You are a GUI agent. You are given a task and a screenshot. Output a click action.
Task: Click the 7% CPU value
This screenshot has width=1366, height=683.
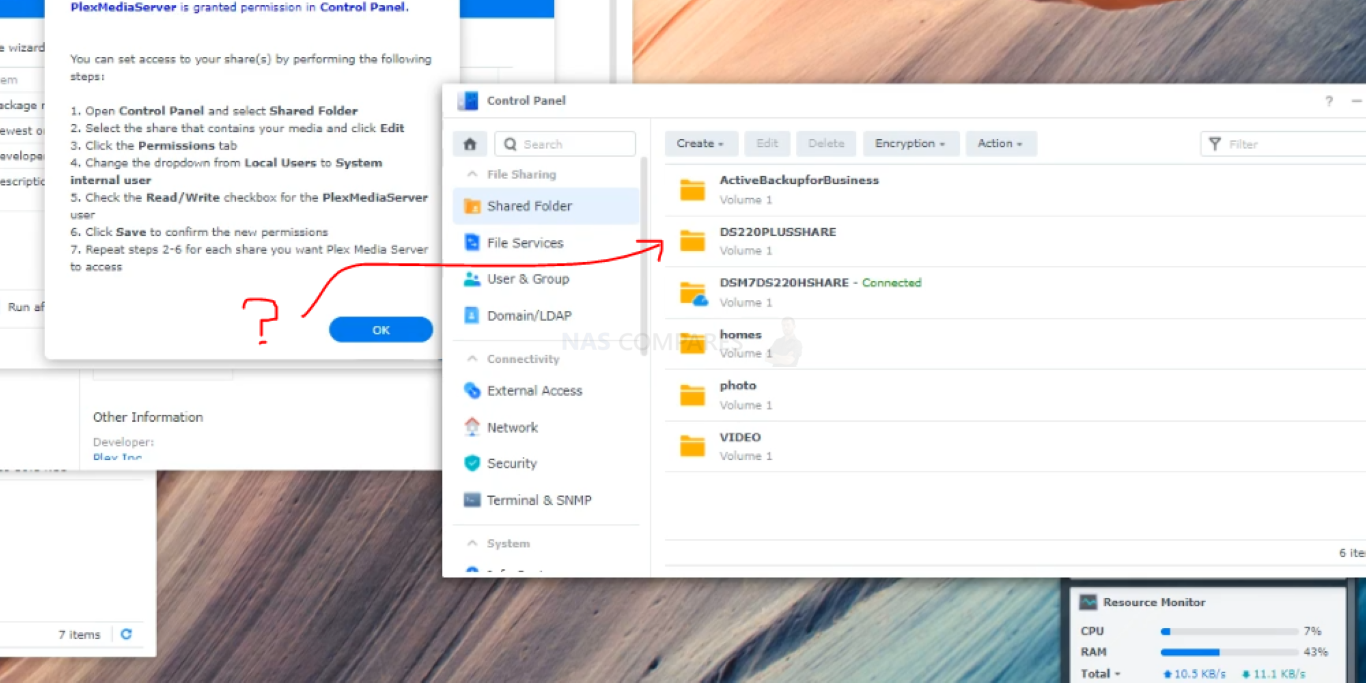tap(1312, 631)
